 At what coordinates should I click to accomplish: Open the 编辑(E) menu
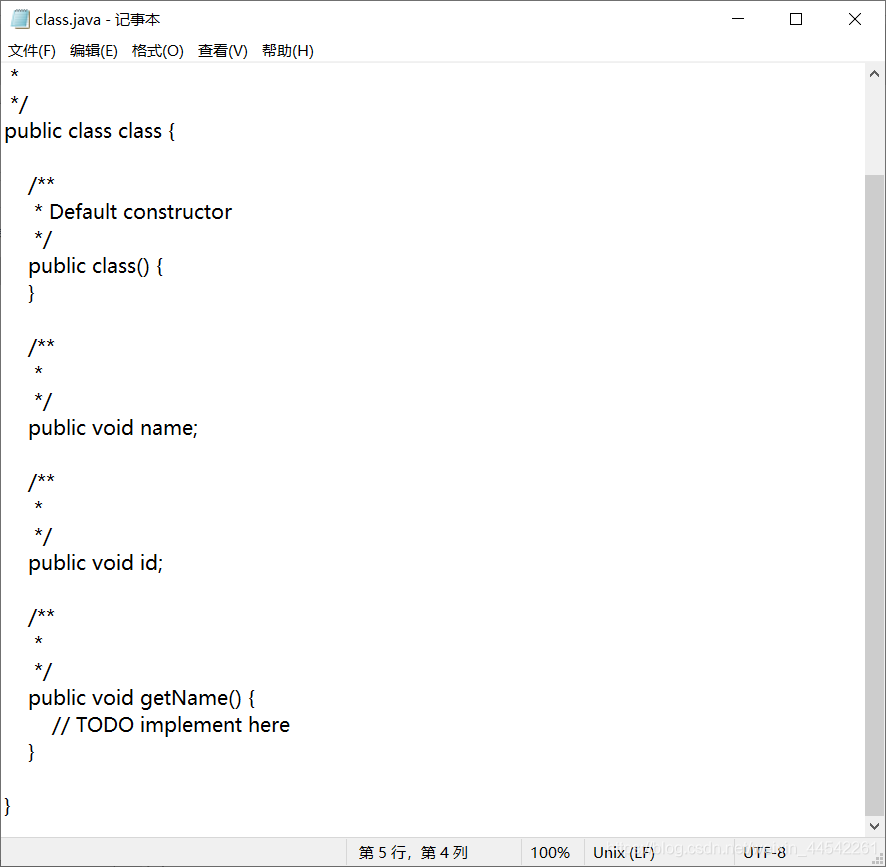point(94,50)
